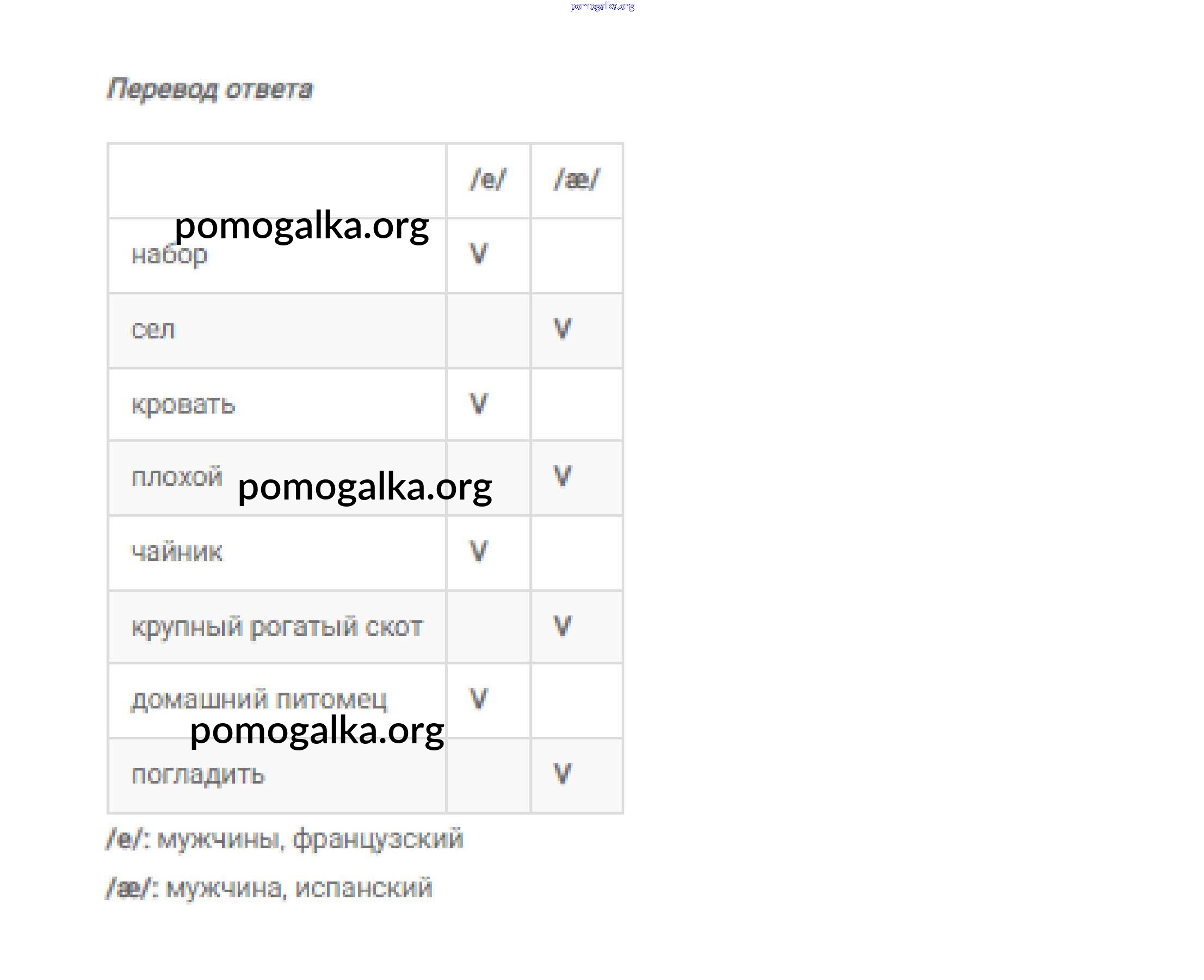
Task: Click the check mark in the сел row
Action: click(x=562, y=329)
